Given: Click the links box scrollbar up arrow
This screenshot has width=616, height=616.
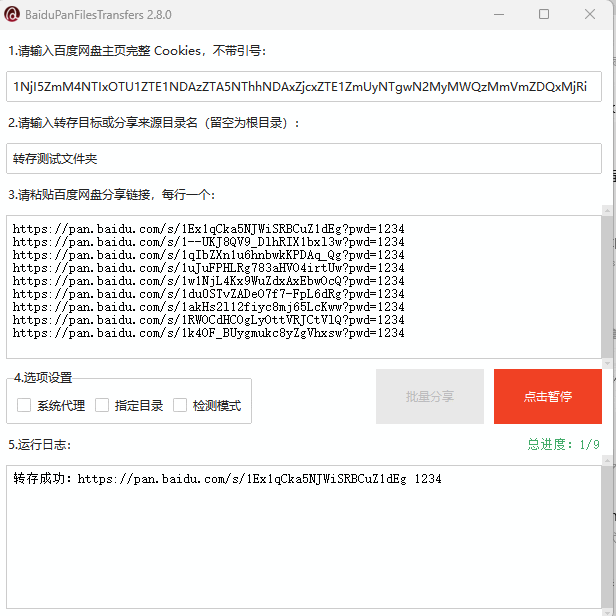Looking at the screenshot, I should pyautogui.click(x=607, y=211).
